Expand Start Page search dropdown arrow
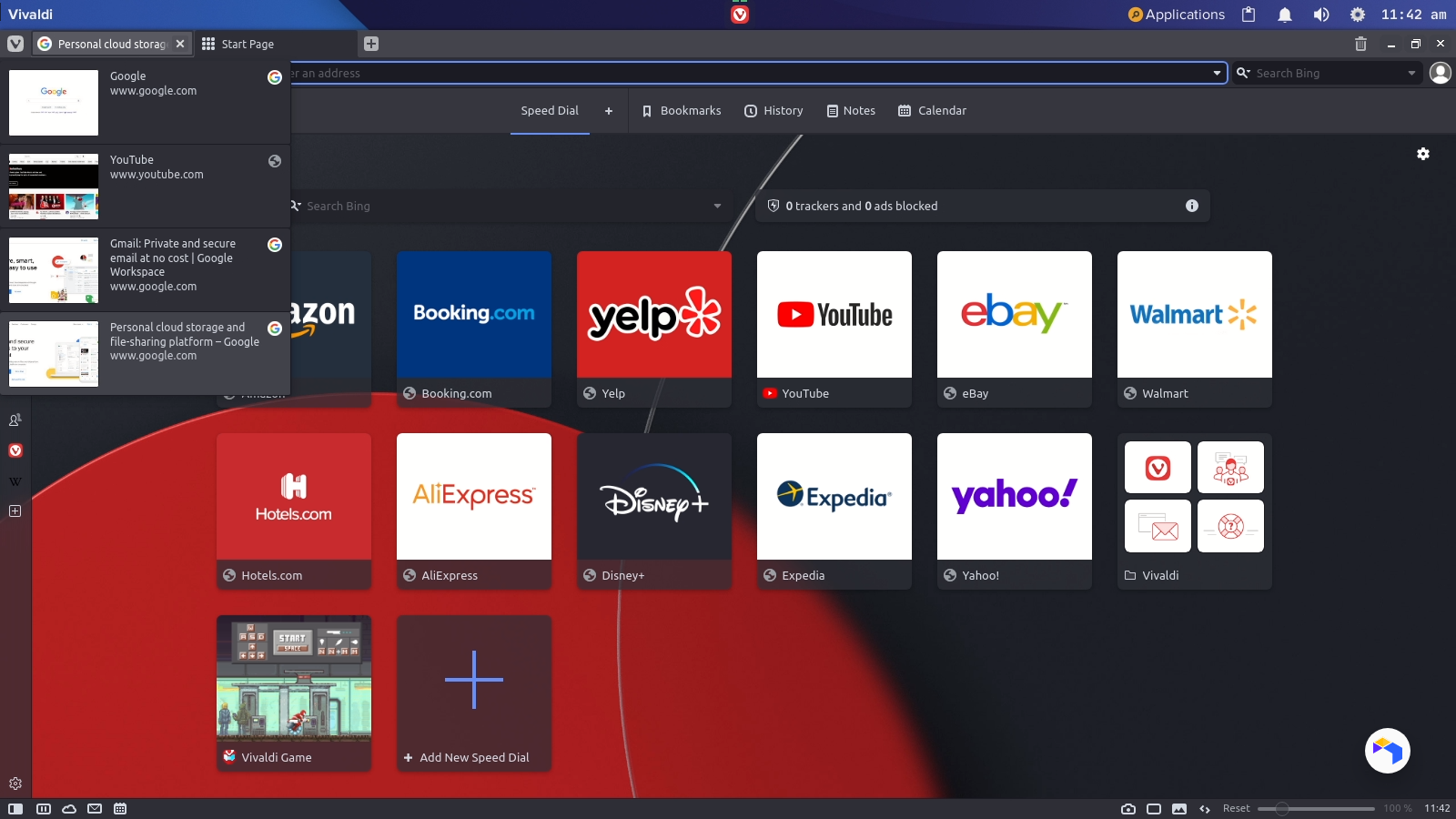The height and width of the screenshot is (819, 1456). 717,206
